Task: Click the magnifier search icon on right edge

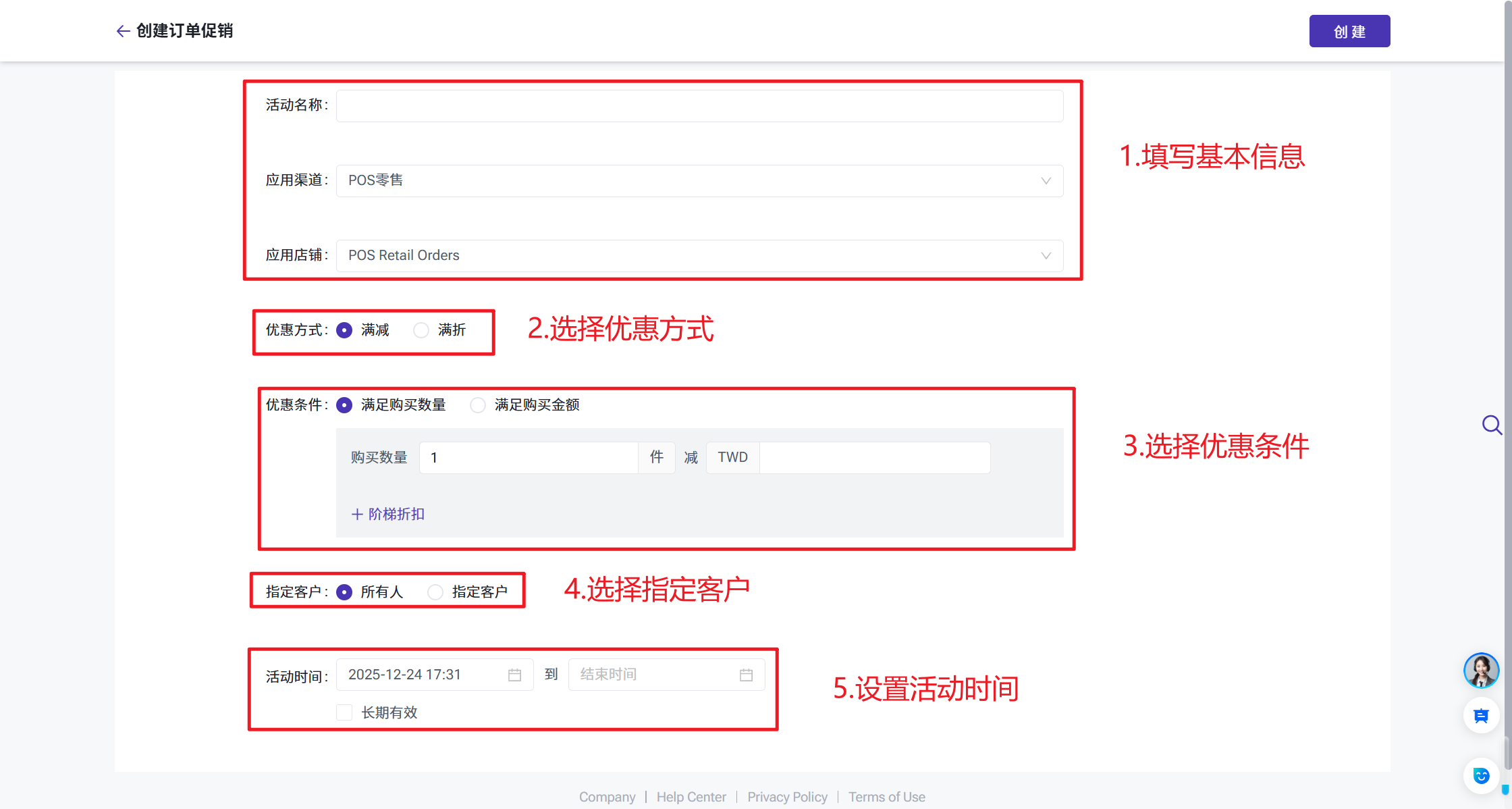Action: [x=1491, y=425]
